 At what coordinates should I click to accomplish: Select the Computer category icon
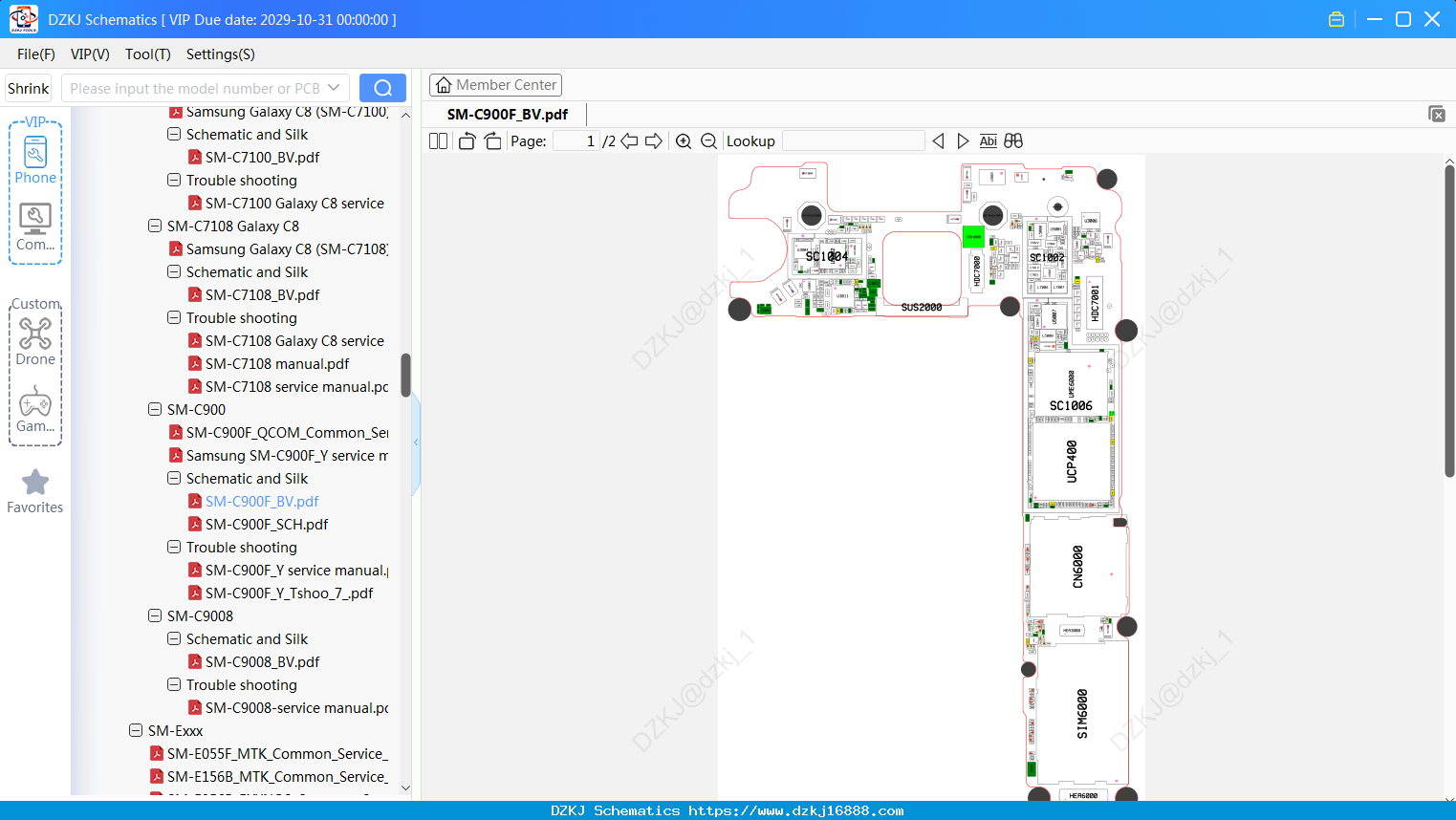35,227
